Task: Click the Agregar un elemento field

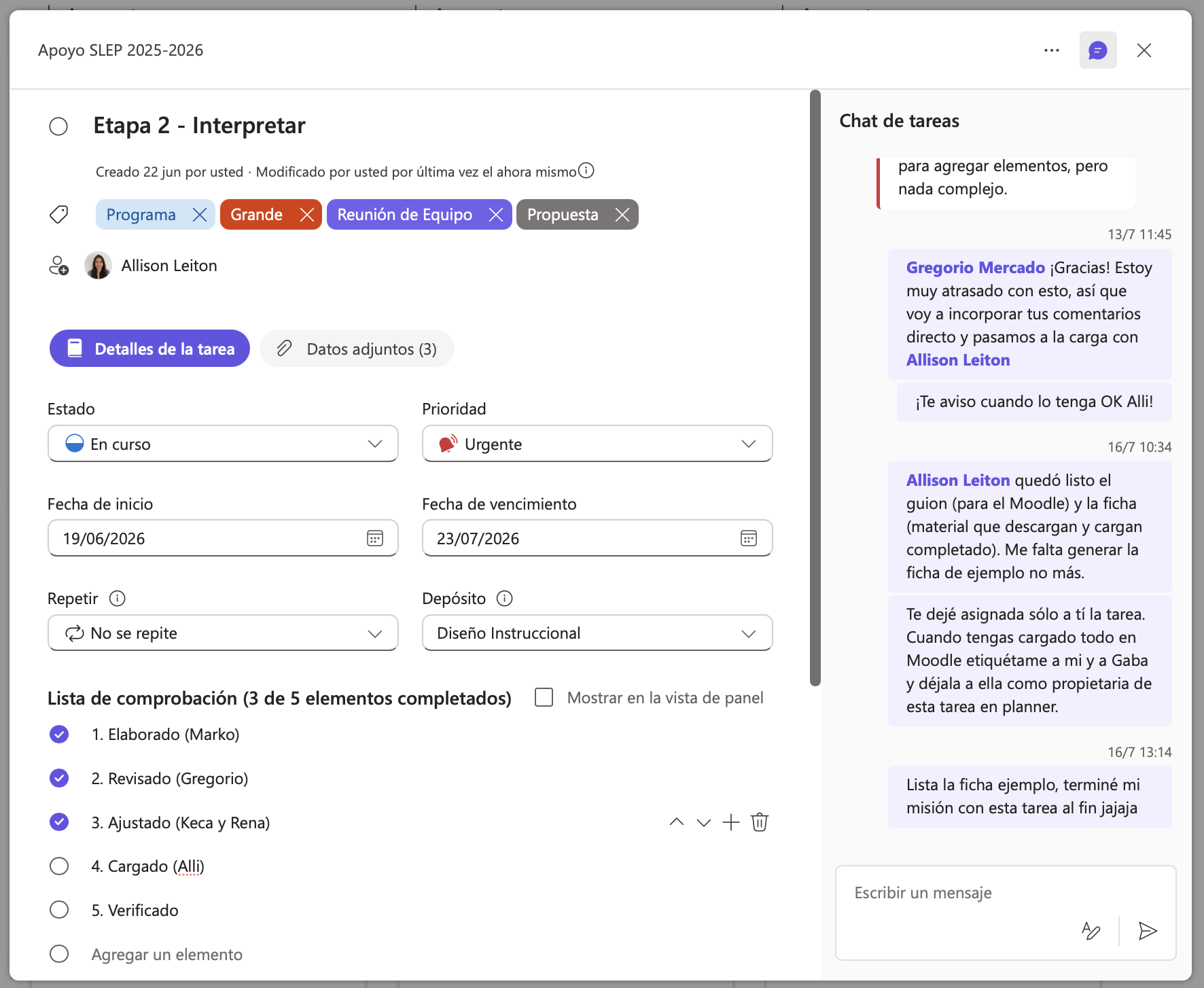Action: (167, 955)
